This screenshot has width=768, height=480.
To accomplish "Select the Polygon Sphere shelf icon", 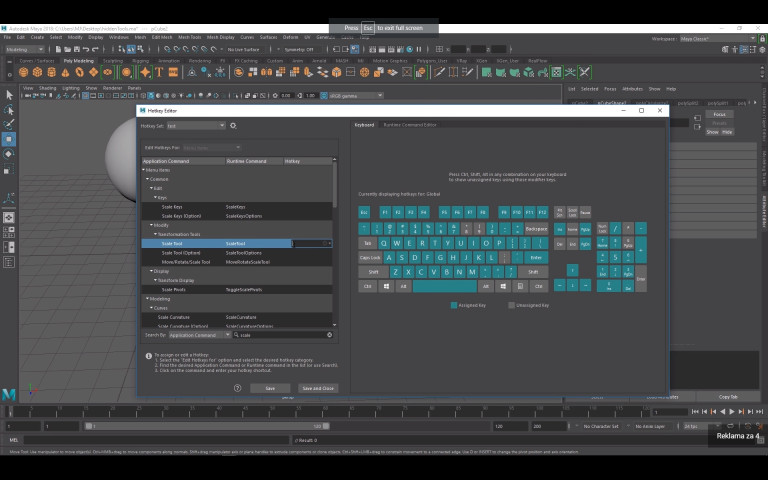I will [23, 72].
